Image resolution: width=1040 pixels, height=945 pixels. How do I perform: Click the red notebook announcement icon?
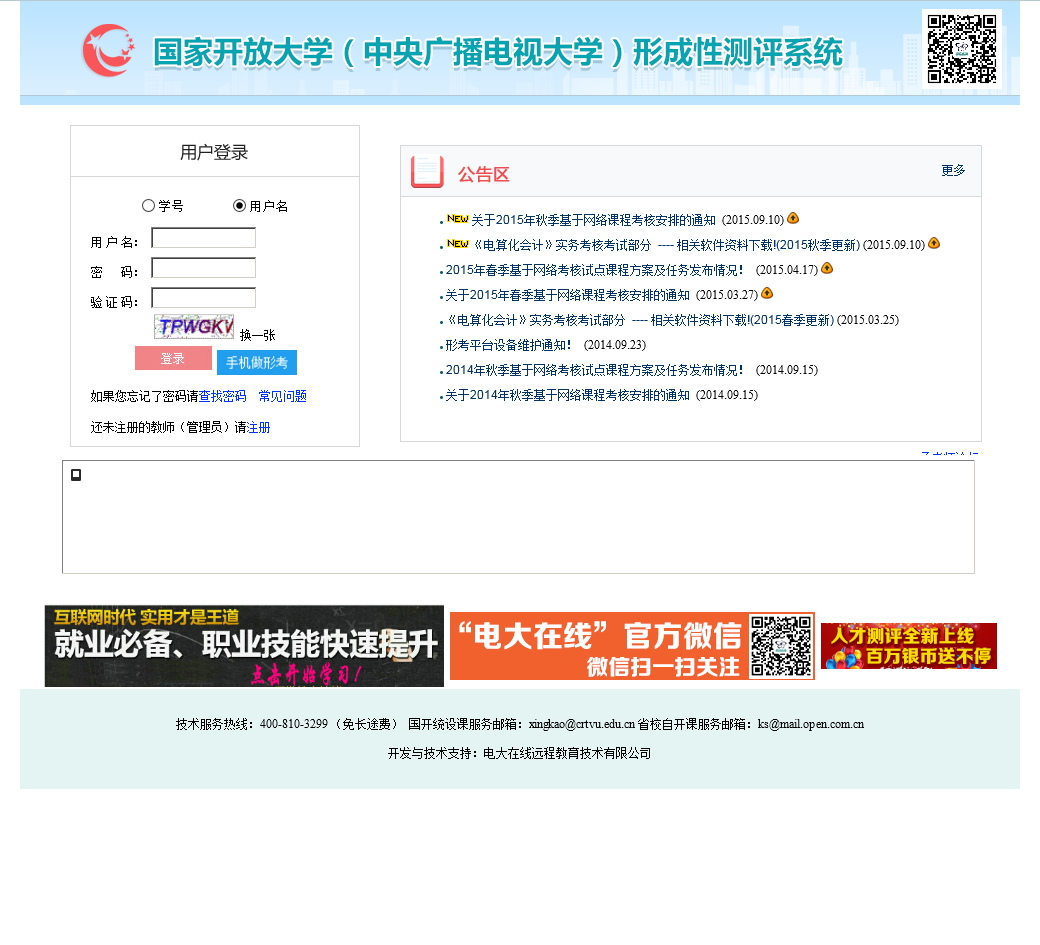(427, 172)
